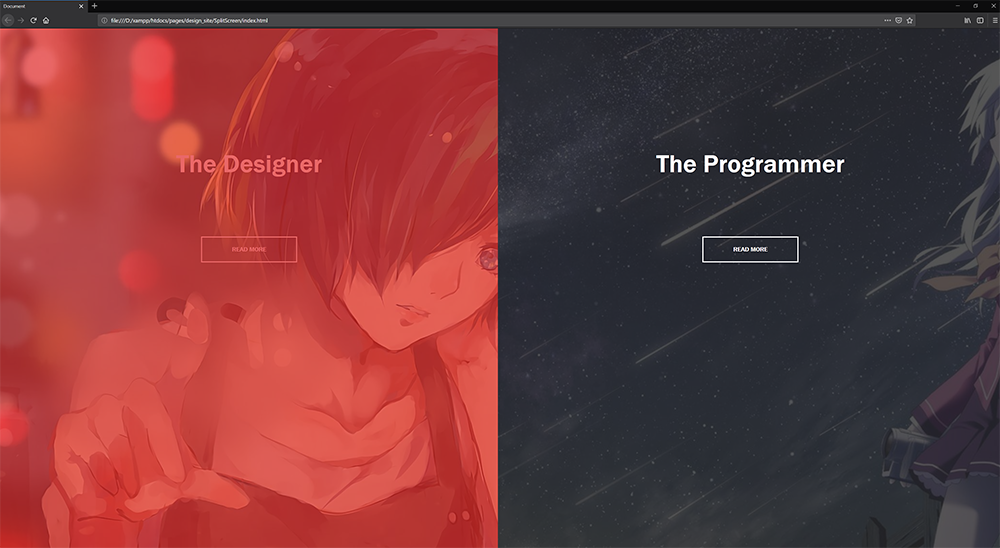The image size is (1000, 548).
Task: Open the browser home page
Action: coord(46,20)
